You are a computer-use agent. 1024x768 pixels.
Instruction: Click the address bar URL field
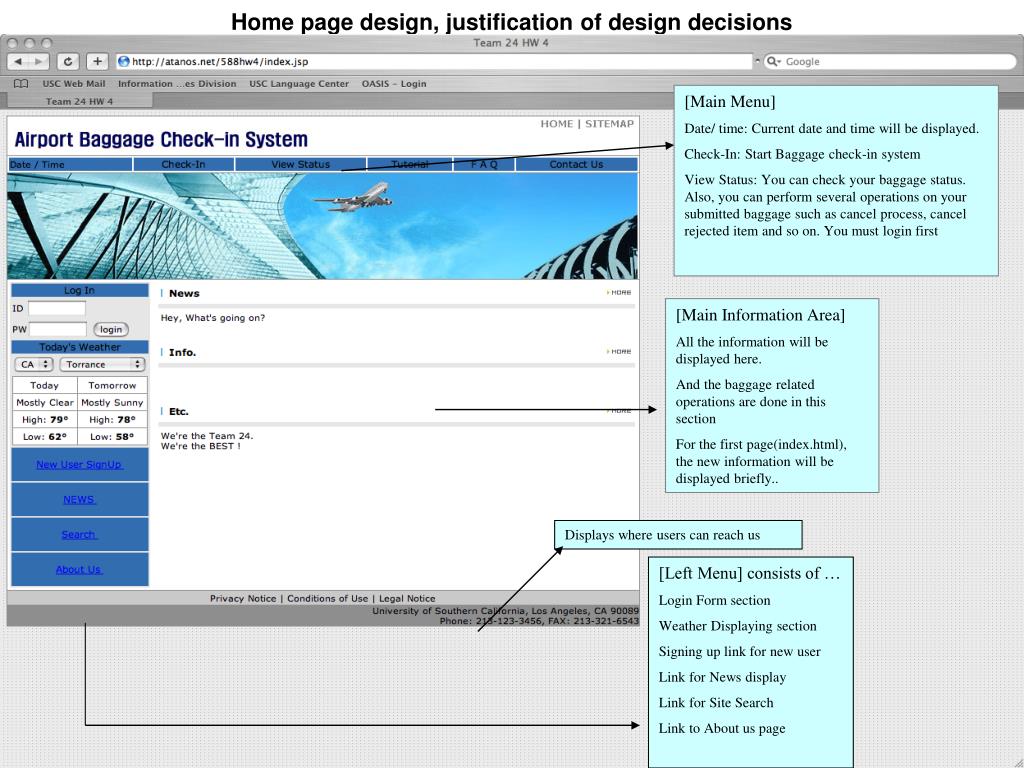[434, 61]
